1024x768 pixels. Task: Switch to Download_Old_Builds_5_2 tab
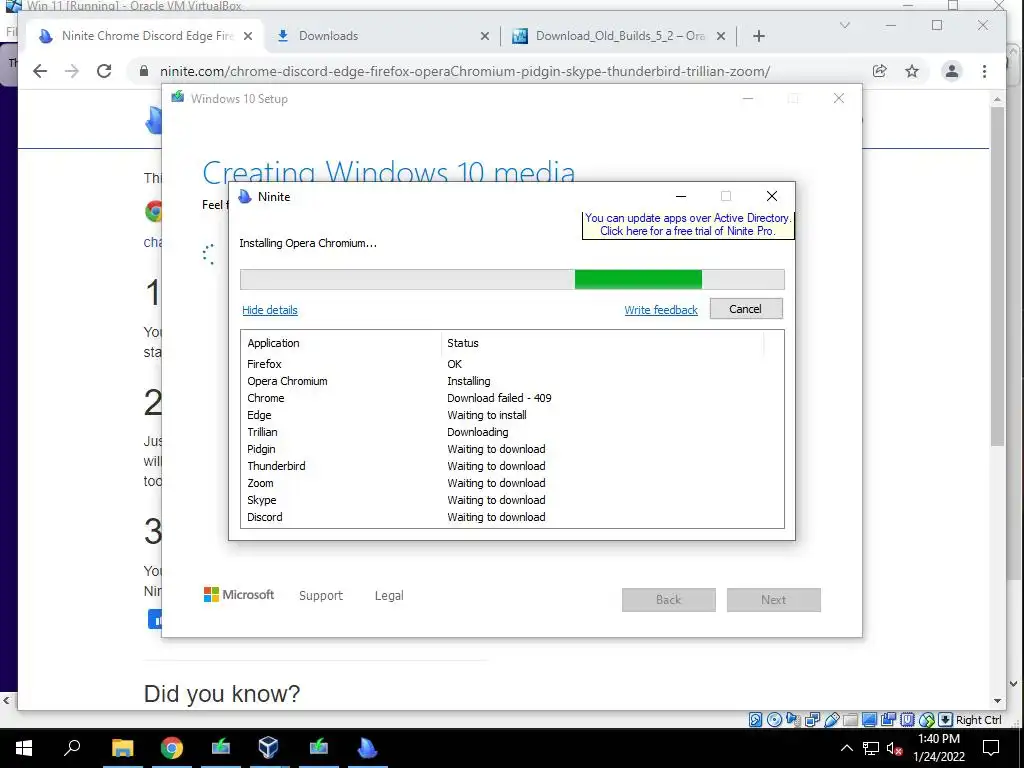point(619,36)
